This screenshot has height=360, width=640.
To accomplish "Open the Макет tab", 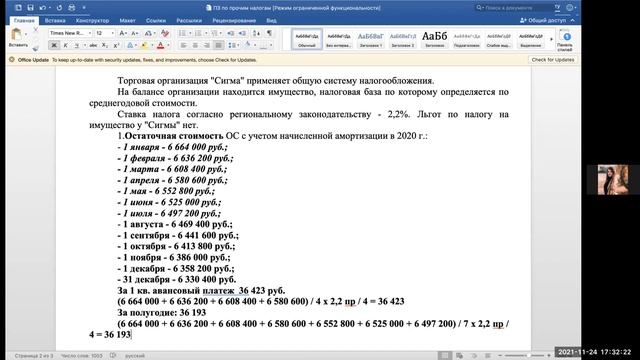I will click(x=127, y=20).
